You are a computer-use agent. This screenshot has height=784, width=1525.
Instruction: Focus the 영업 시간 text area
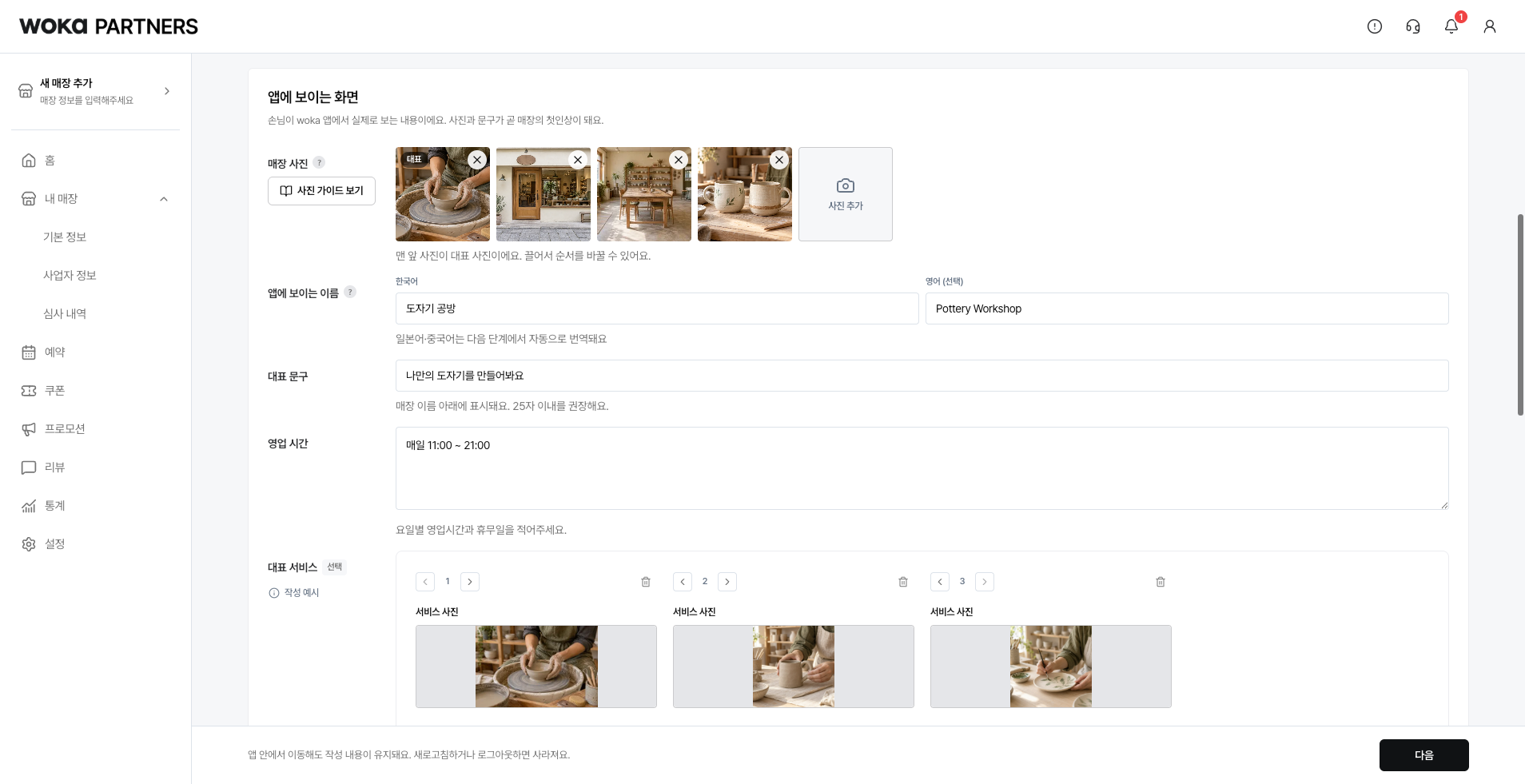(x=922, y=468)
